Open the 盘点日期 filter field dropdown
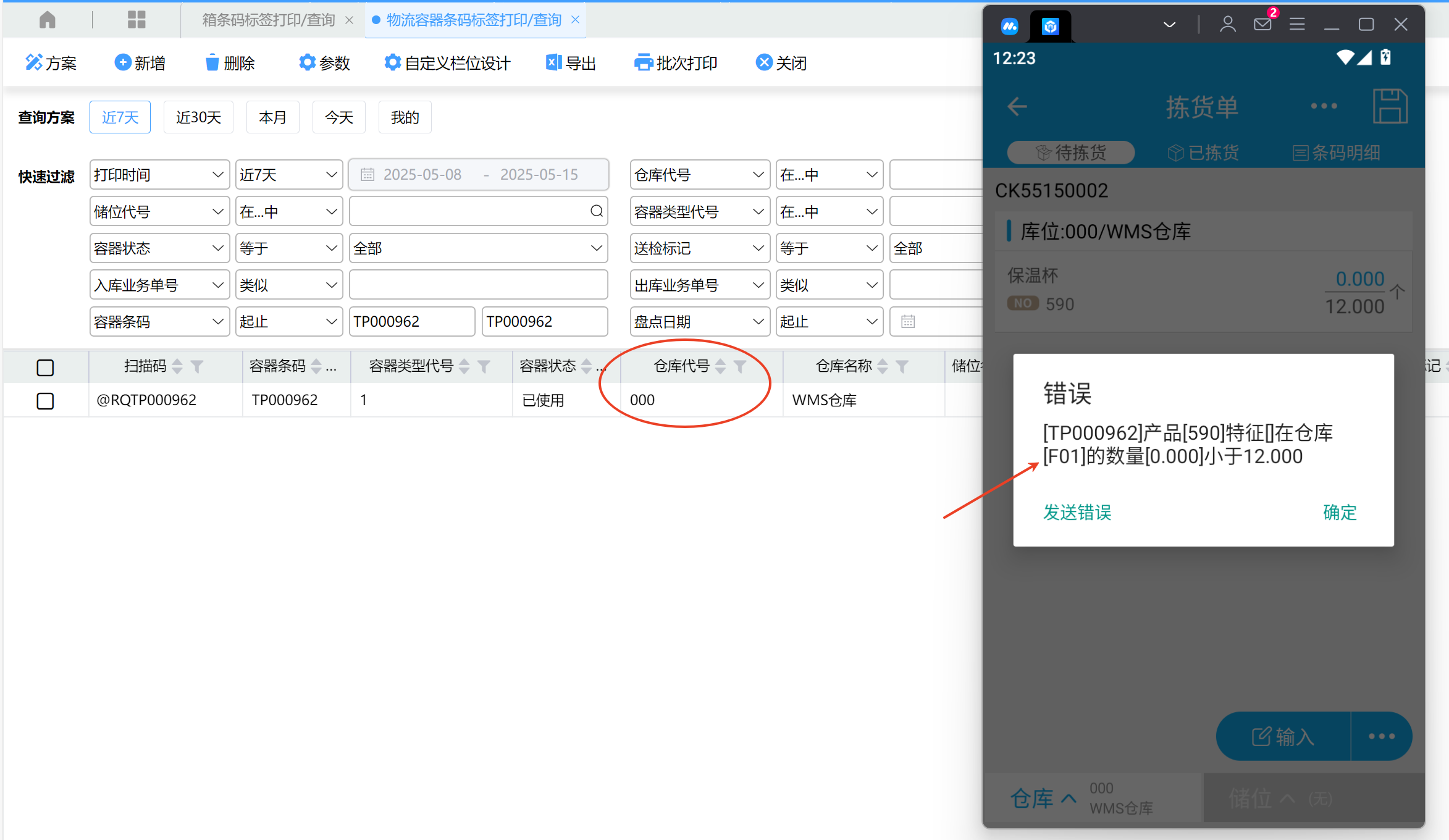1449x840 pixels. [700, 321]
